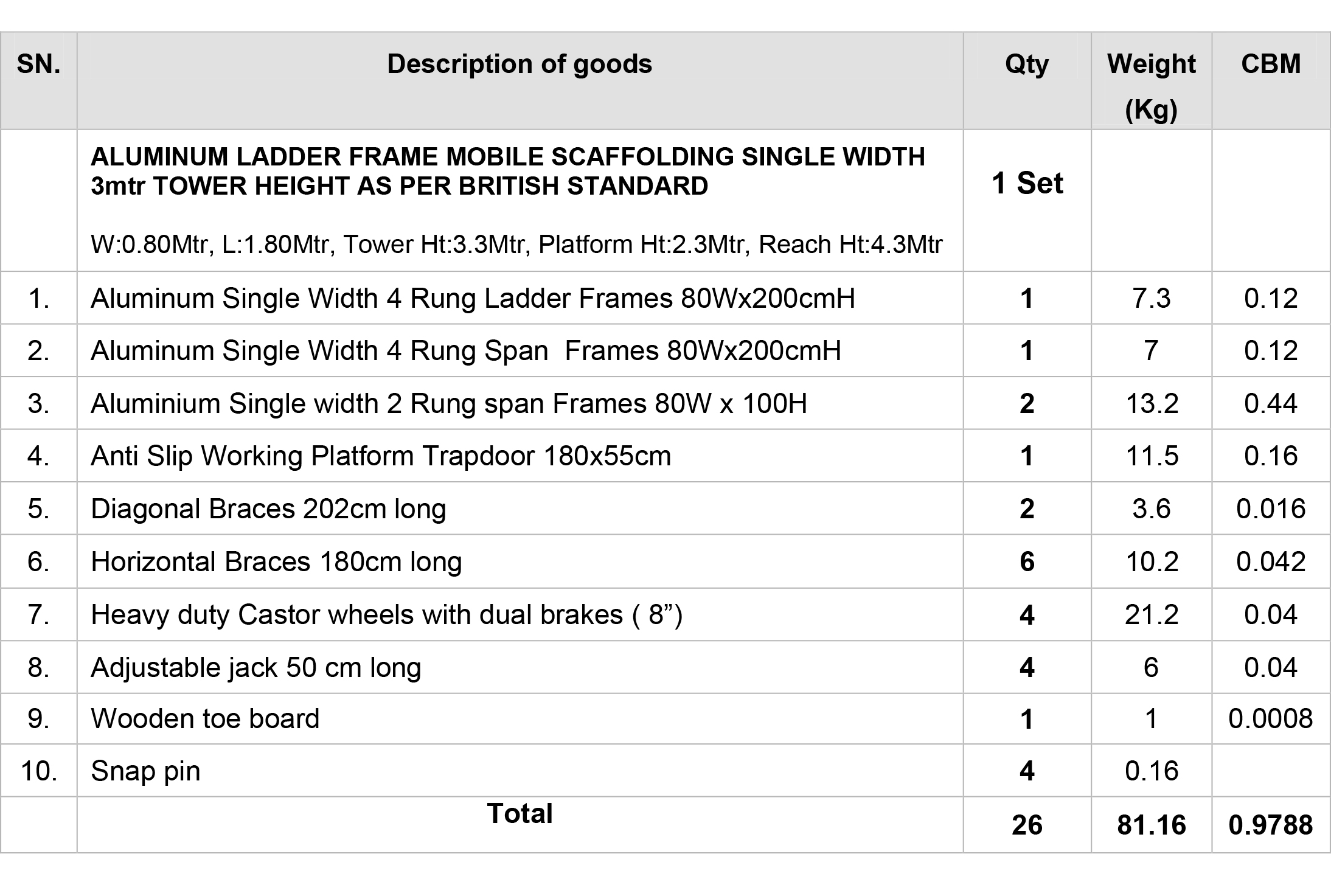The width and height of the screenshot is (1331, 896).
Task: Select the Qty header cell
Action: coord(1027,81)
